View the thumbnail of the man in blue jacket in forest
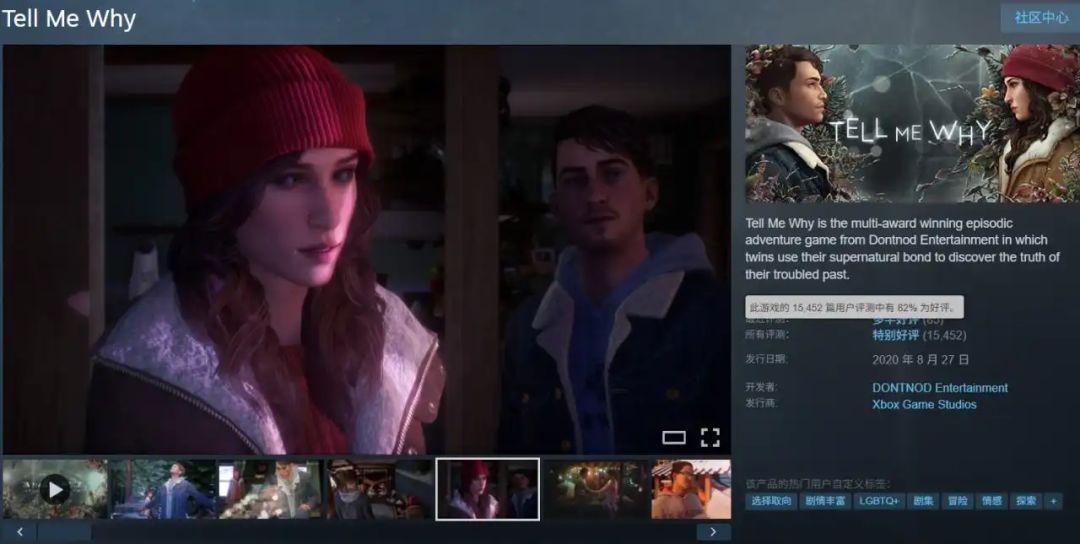Viewport: 1080px width, 544px height. [163, 489]
